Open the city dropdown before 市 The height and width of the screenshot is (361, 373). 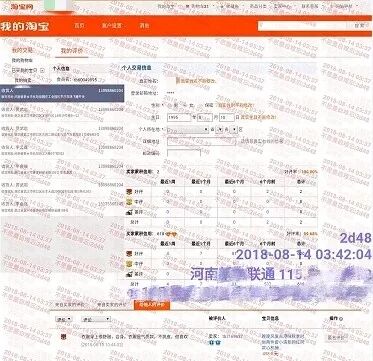(x=219, y=129)
